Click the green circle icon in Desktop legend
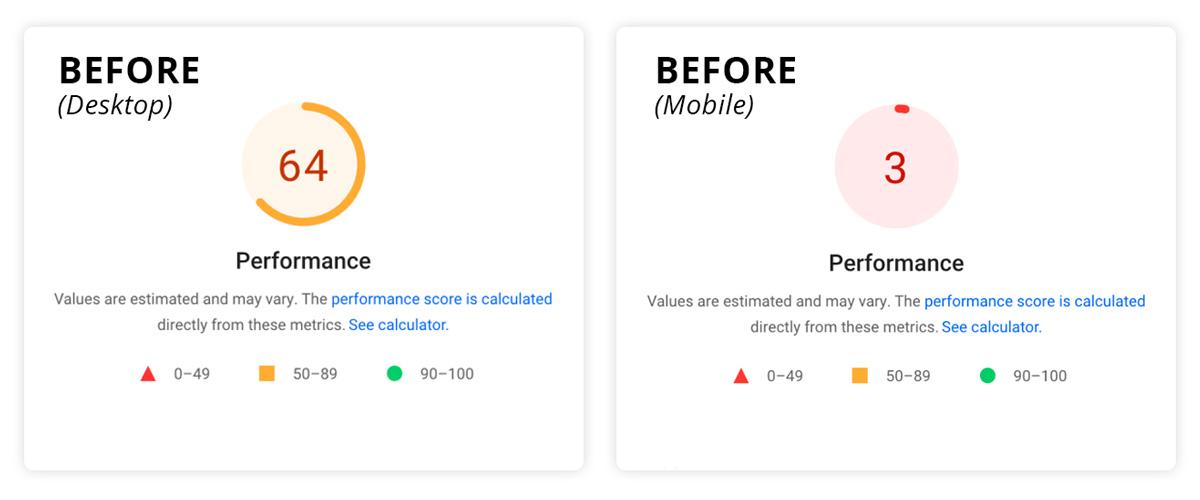 395,374
